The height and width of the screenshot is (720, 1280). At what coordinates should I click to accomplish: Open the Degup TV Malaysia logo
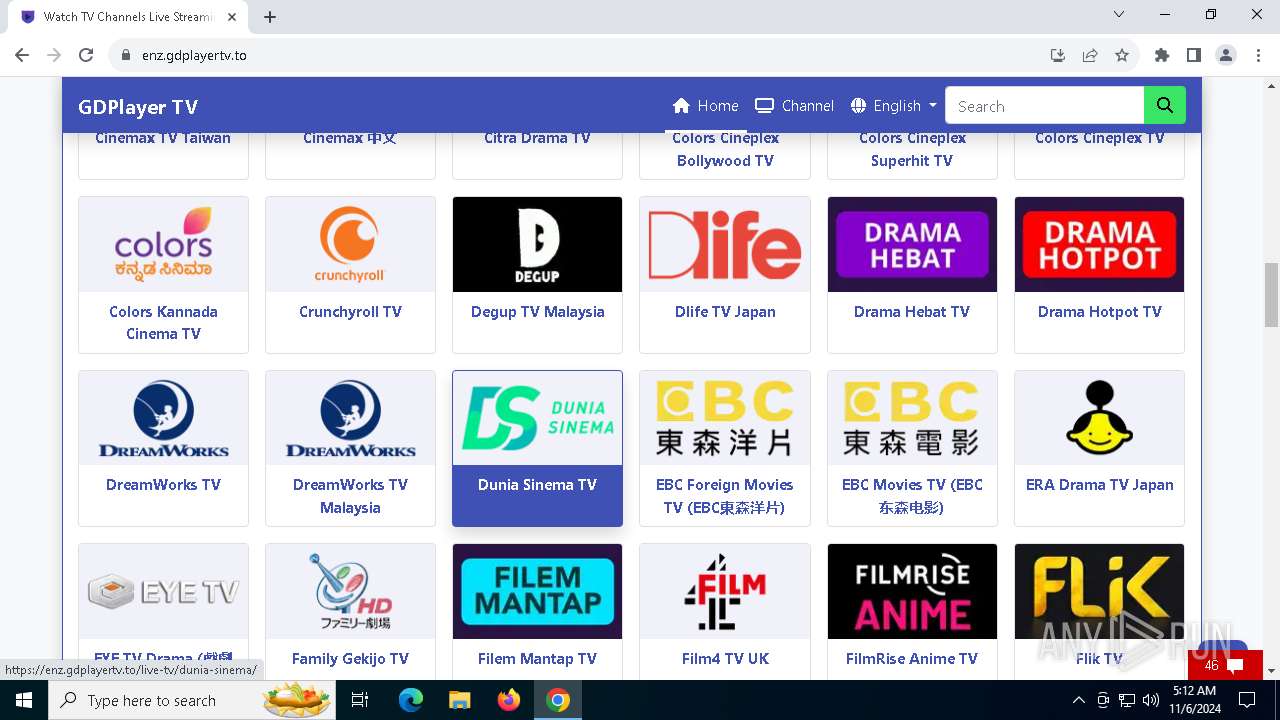tap(537, 244)
